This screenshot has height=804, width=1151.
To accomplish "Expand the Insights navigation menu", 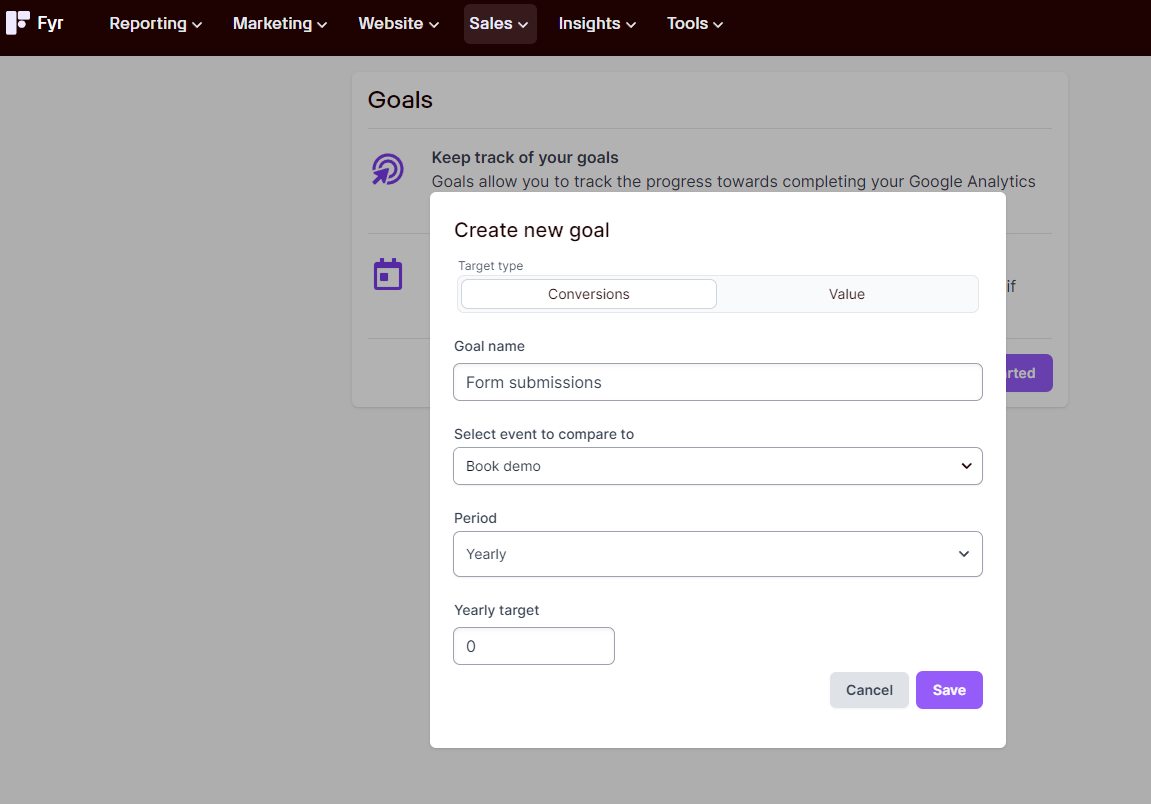I will click(597, 24).
